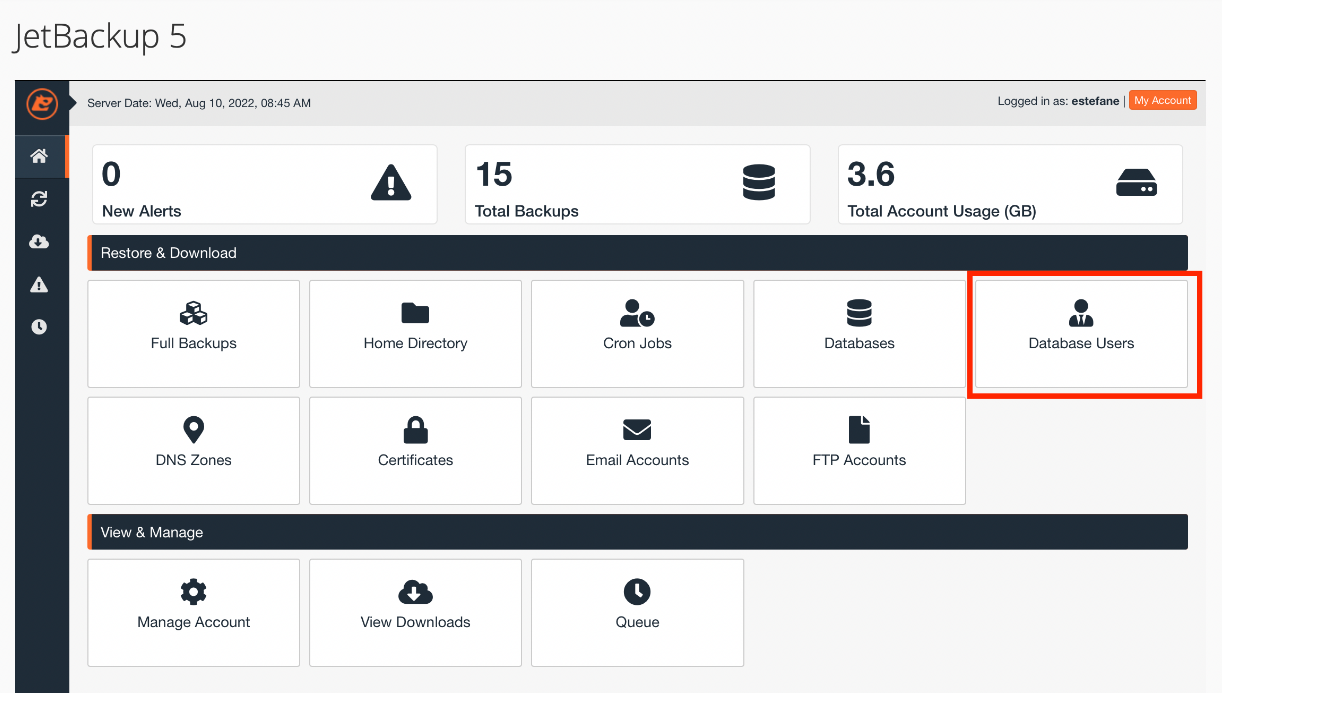Open the Home Directory tile

415,334
